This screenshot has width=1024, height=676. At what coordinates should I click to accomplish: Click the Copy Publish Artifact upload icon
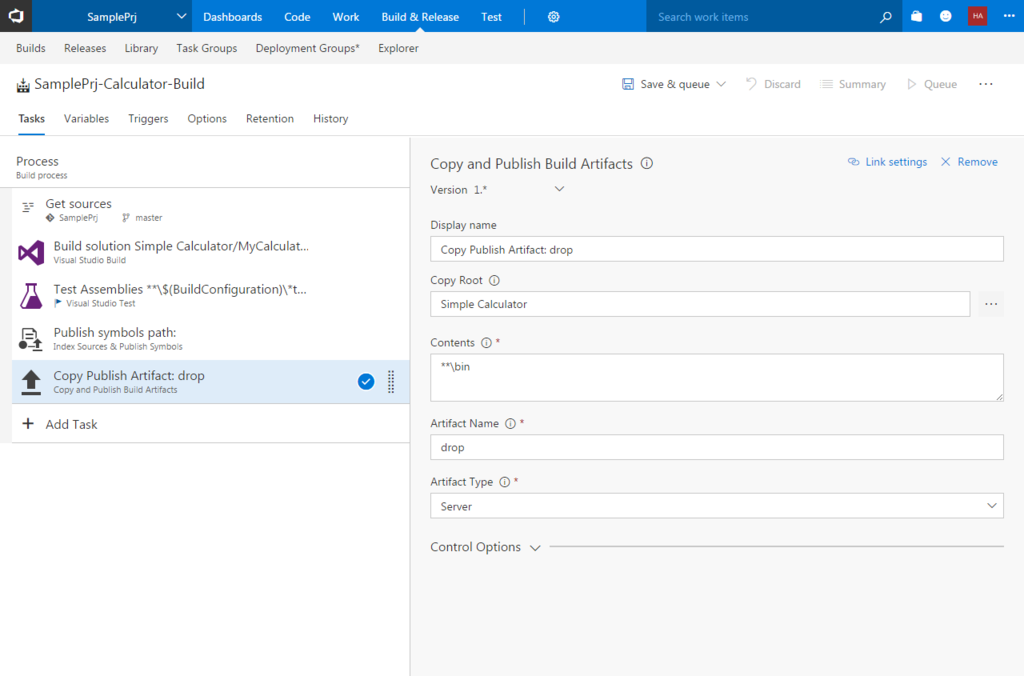pos(31,382)
